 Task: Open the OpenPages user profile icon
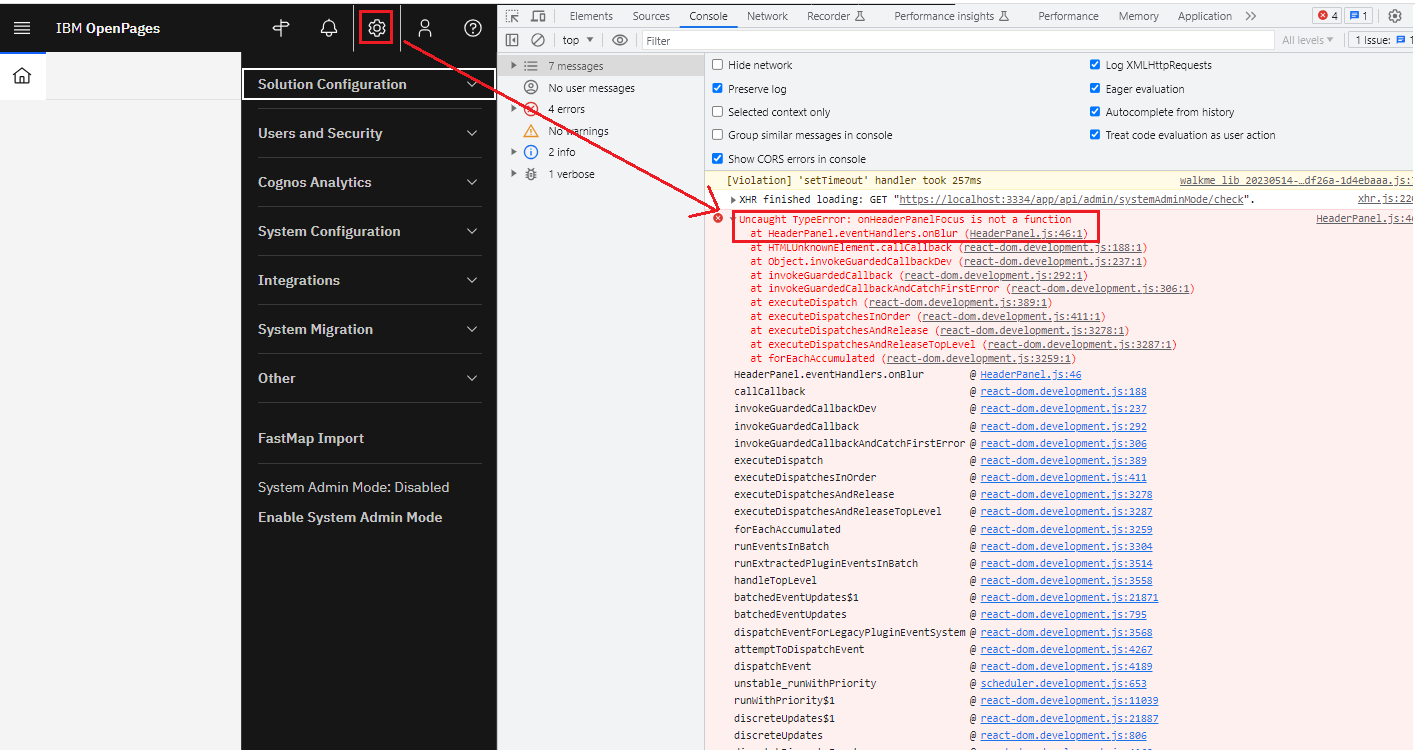point(424,27)
